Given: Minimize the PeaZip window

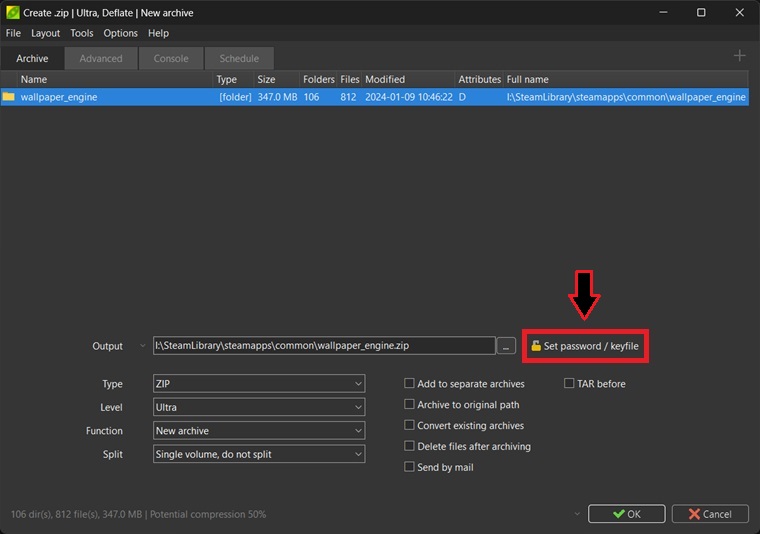Looking at the screenshot, I should click(663, 13).
